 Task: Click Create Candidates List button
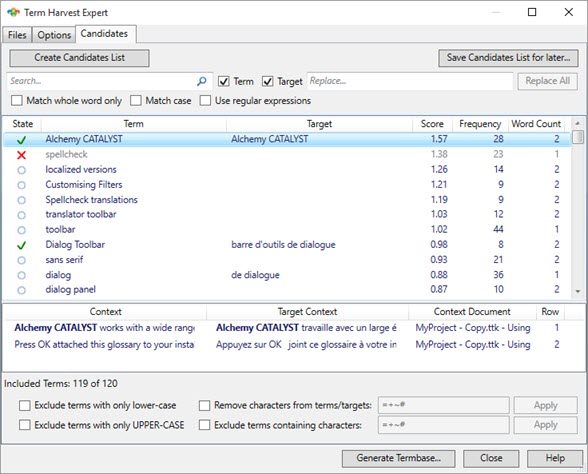click(x=80, y=58)
